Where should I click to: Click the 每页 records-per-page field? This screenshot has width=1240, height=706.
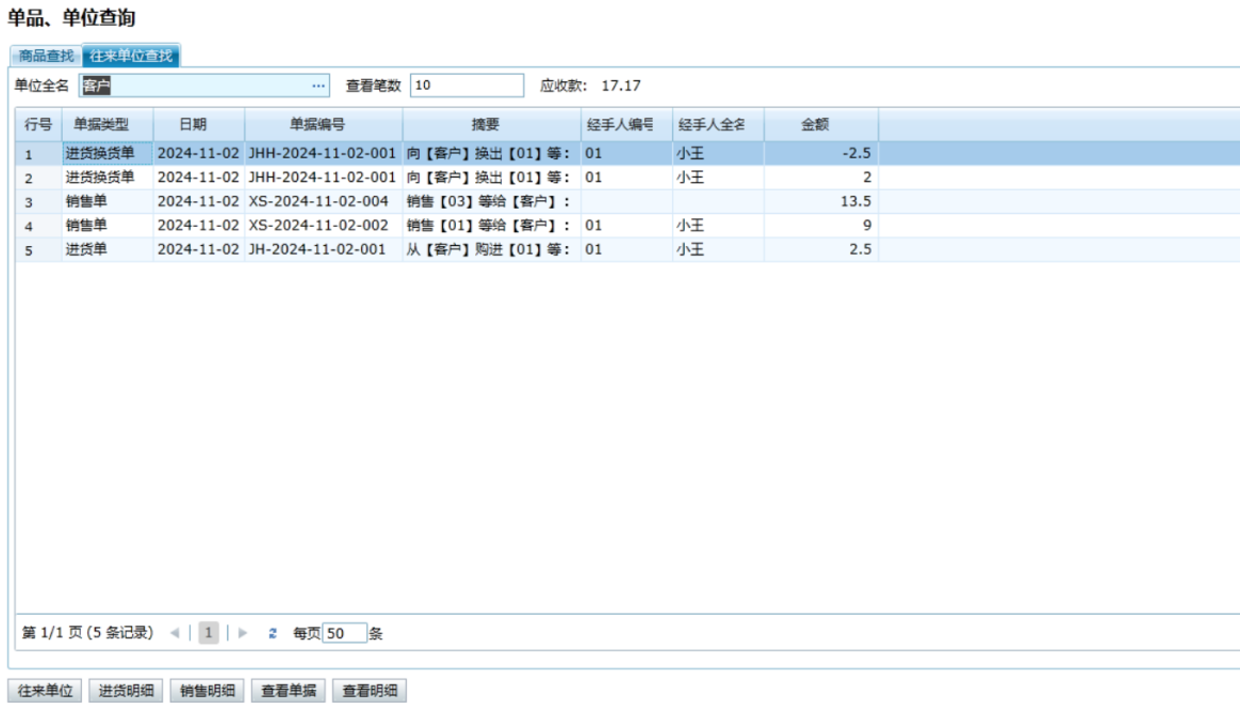[x=344, y=633]
